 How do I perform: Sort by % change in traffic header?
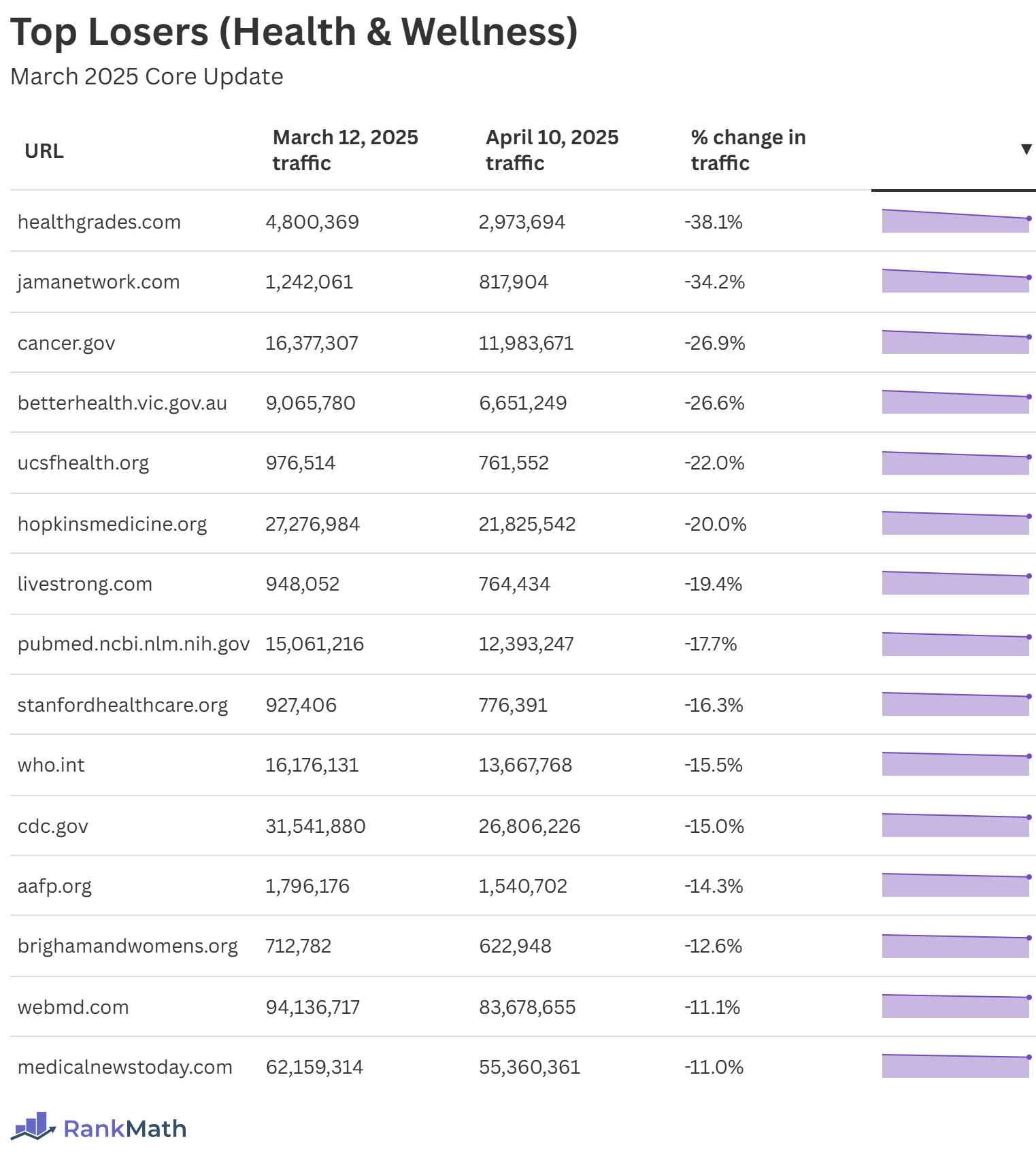tap(748, 150)
